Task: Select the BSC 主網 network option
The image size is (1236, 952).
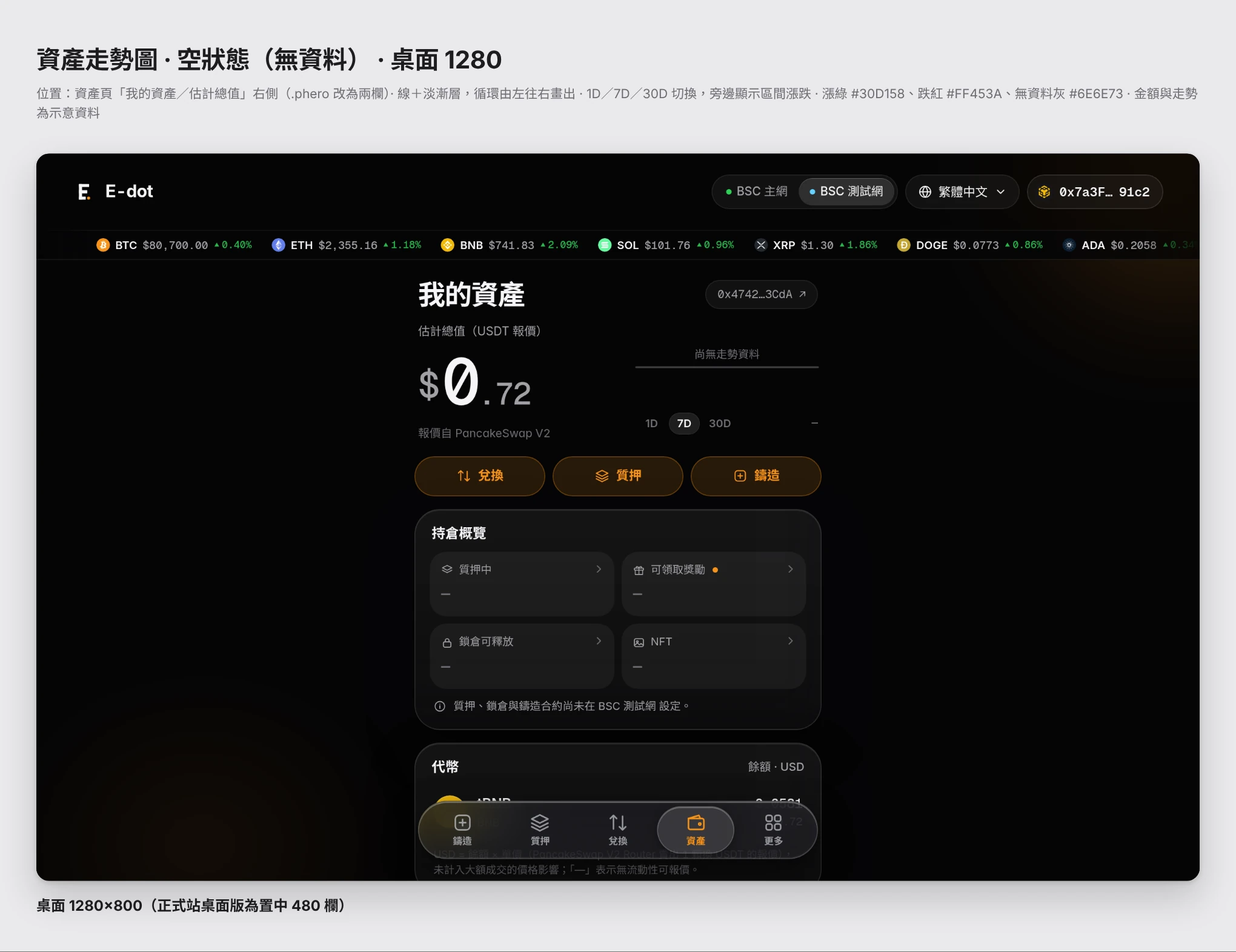Action: pos(756,191)
